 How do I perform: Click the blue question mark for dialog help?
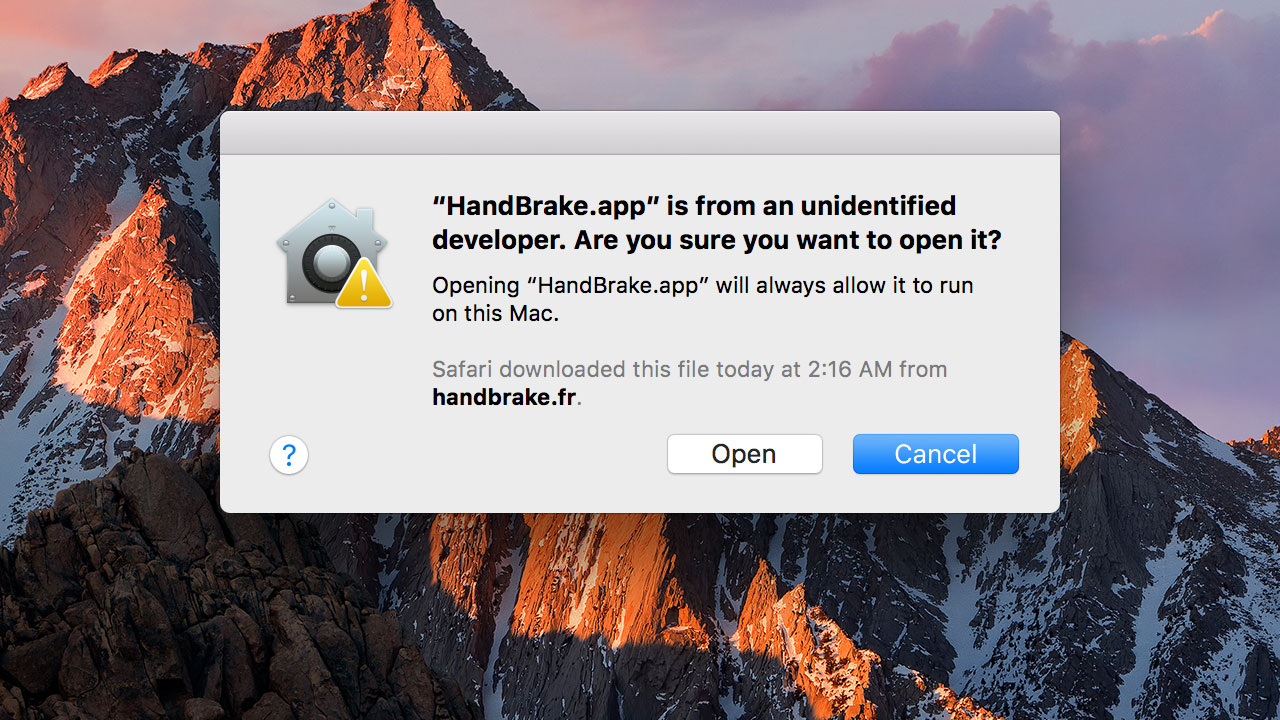click(289, 455)
